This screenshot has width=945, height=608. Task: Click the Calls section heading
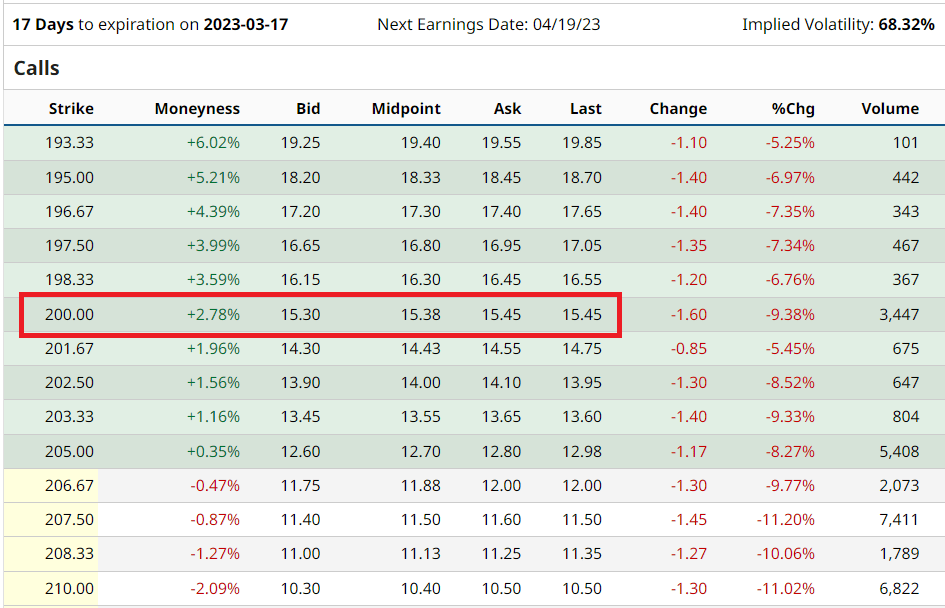coord(37,69)
